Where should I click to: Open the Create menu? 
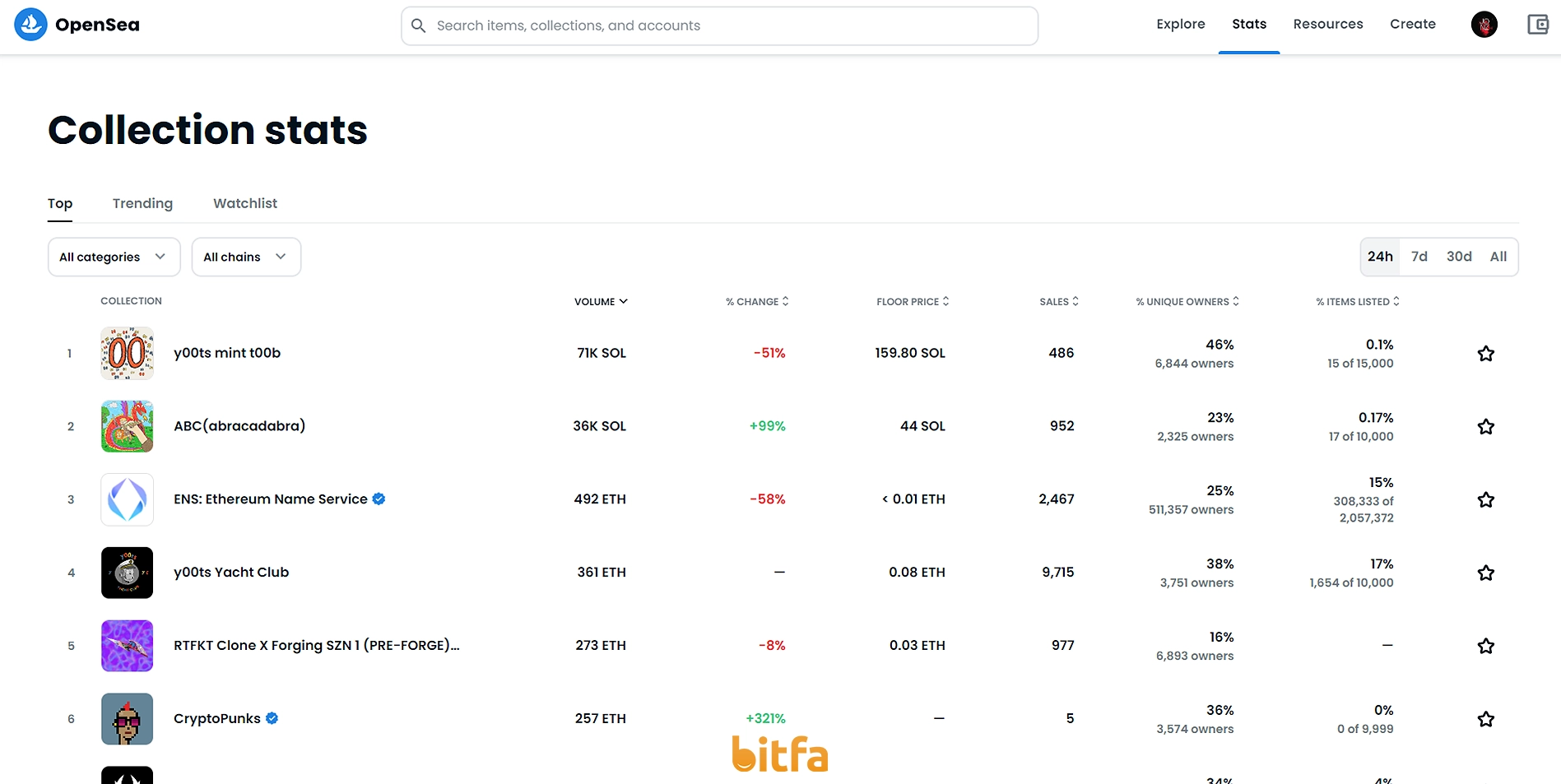coord(1413,24)
